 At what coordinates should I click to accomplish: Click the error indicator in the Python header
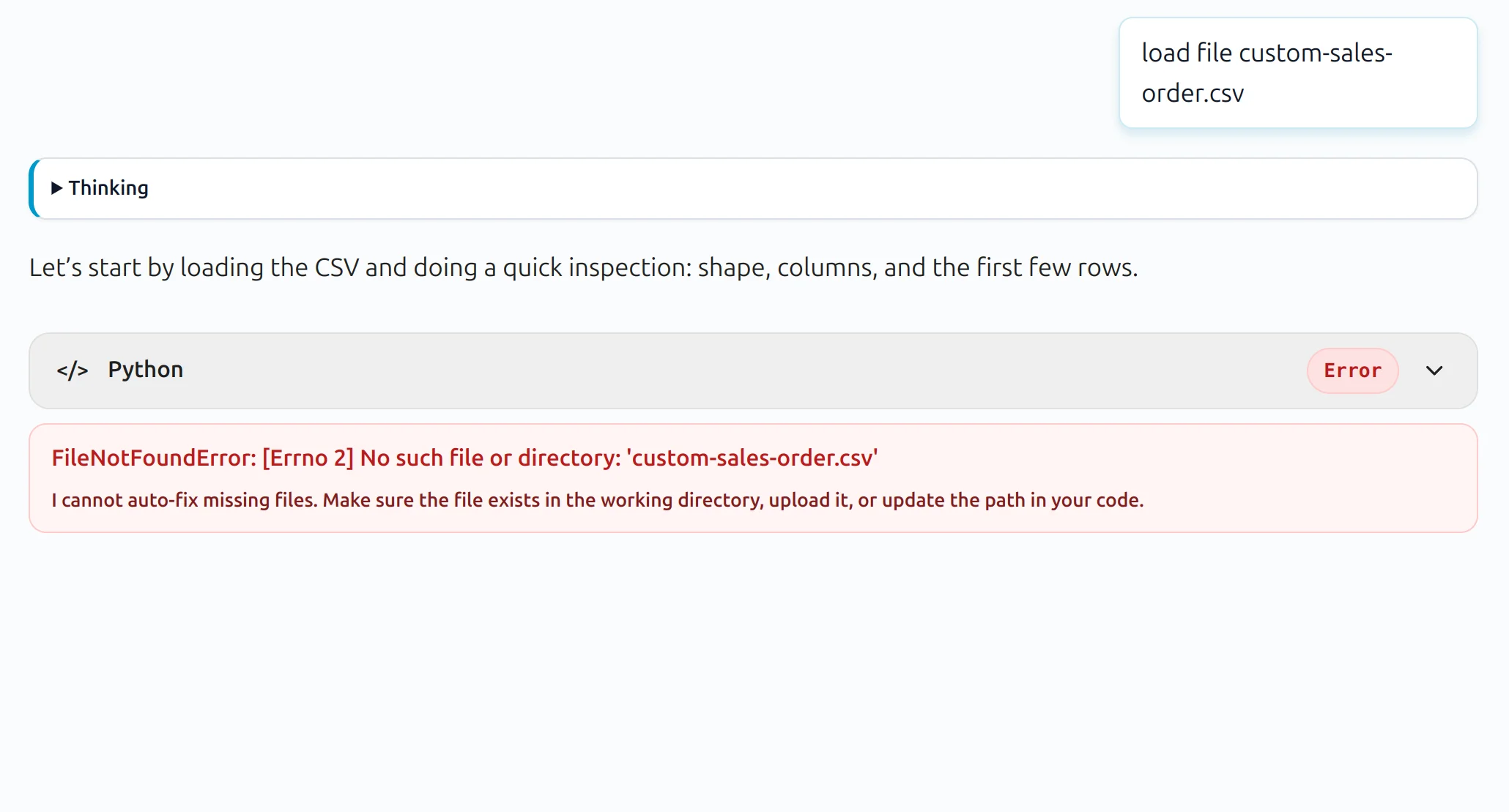click(1352, 370)
